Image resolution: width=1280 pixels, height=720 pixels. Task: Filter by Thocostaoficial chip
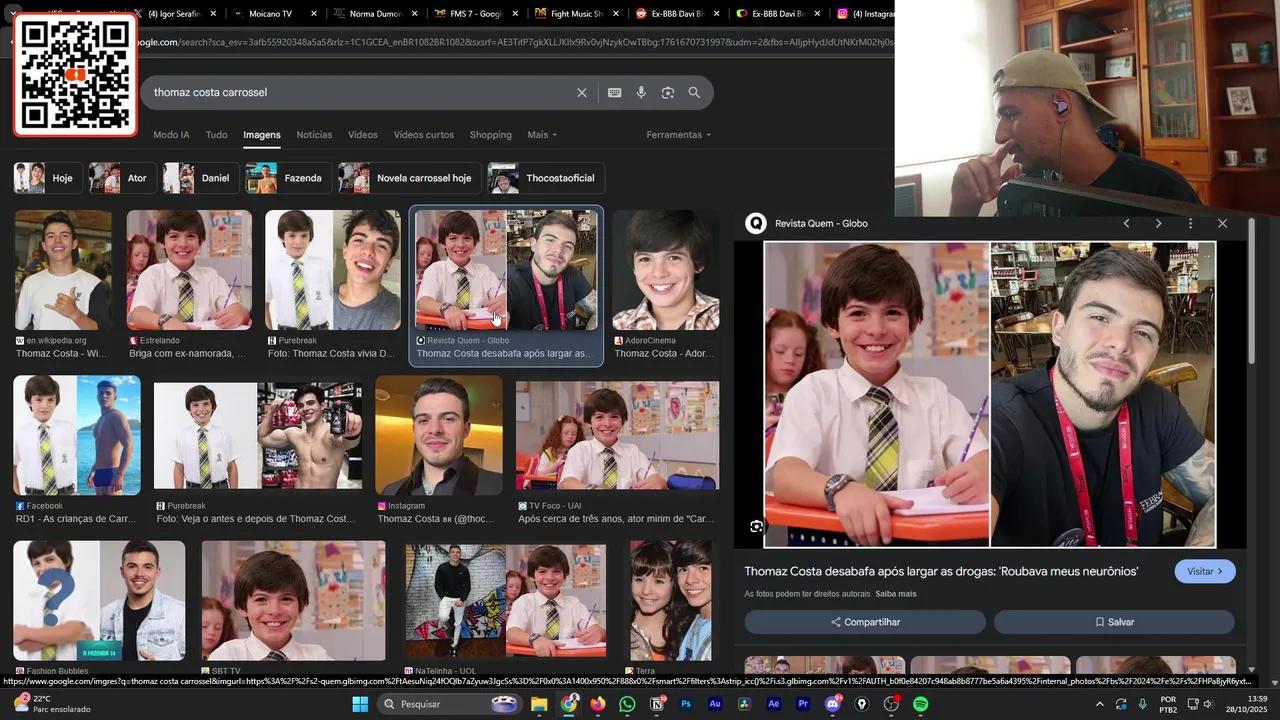coord(545,178)
